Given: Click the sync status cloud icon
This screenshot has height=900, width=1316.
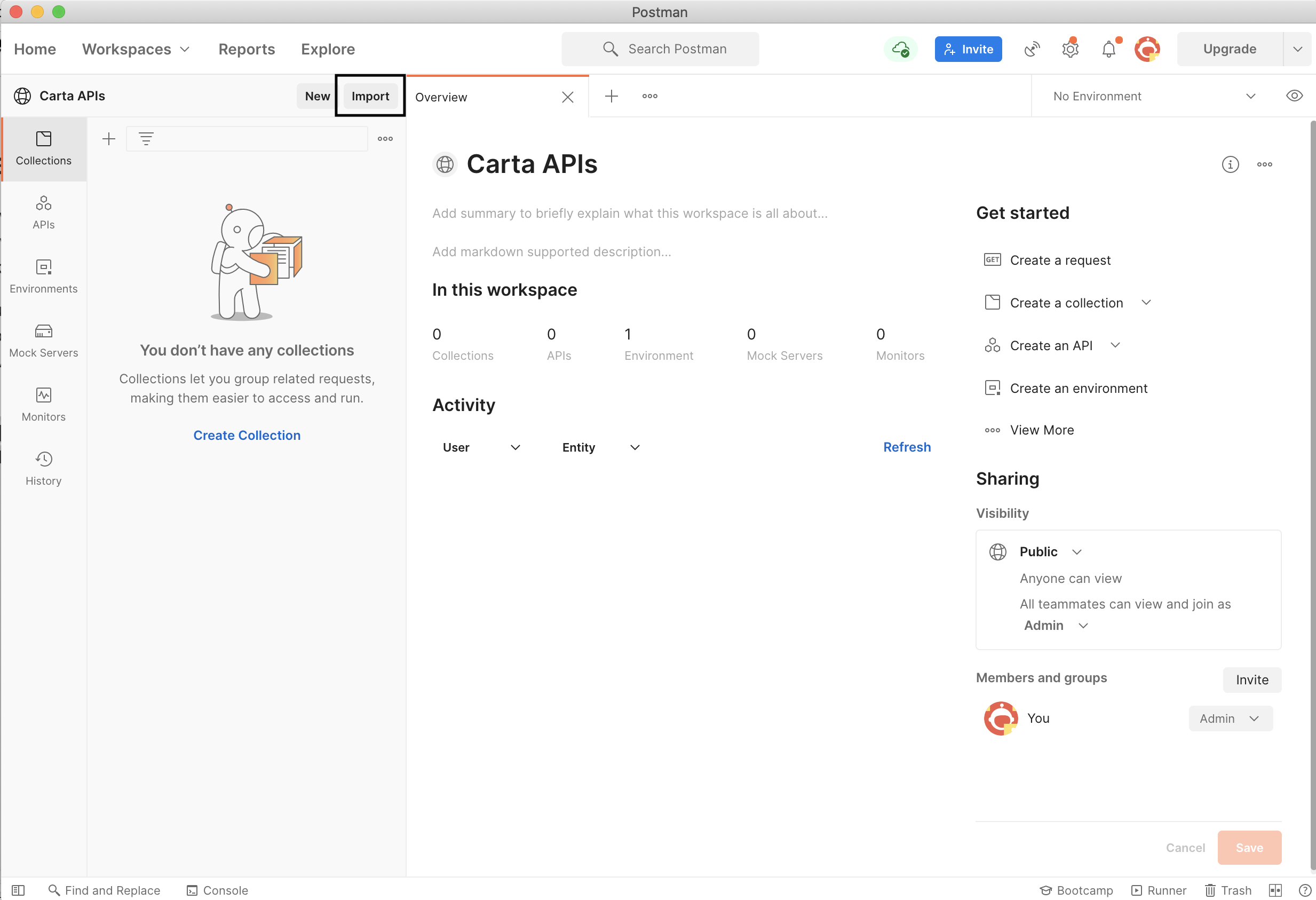Looking at the screenshot, I should pos(900,49).
